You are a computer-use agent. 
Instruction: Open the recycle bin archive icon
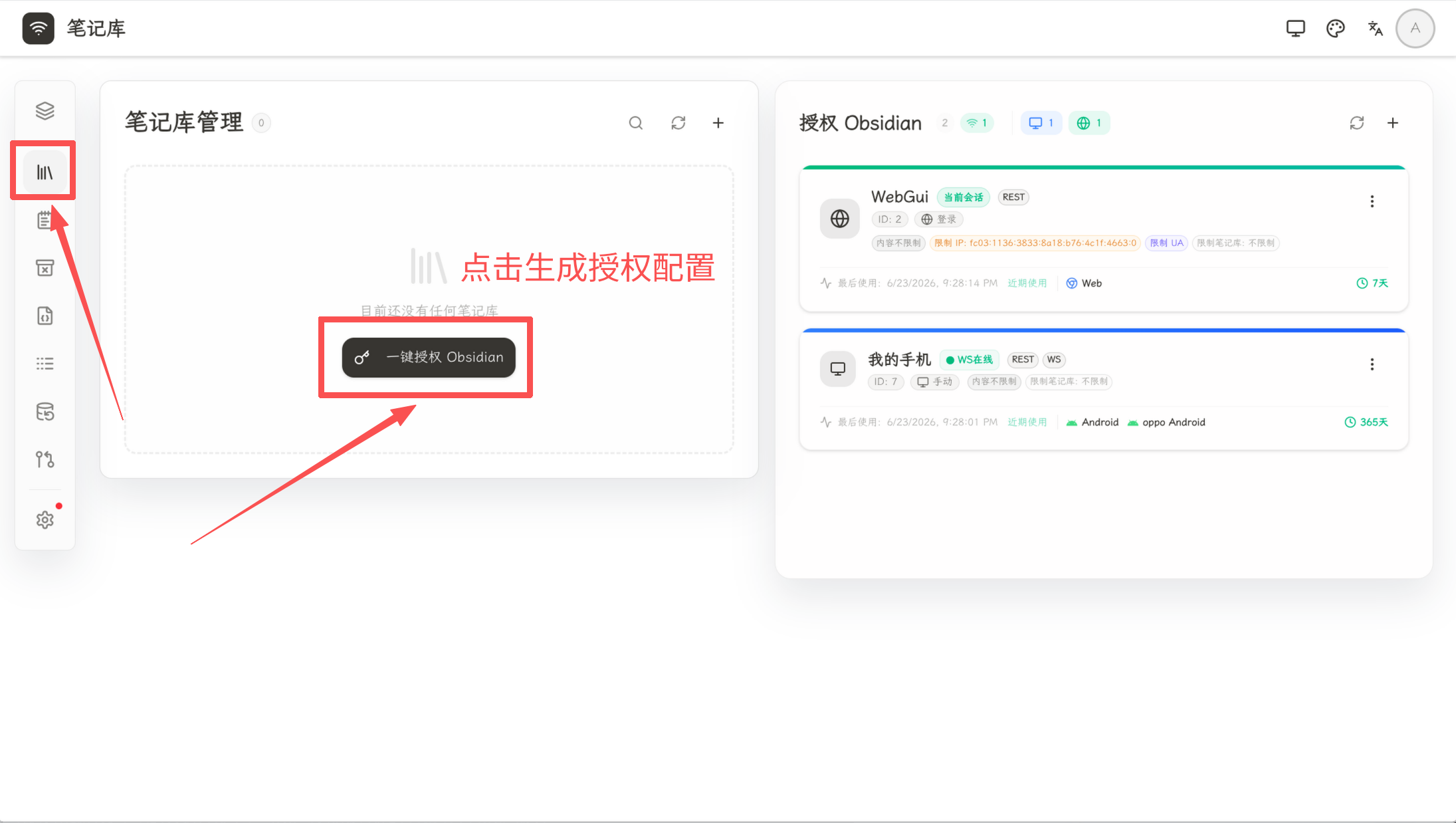(x=45, y=268)
